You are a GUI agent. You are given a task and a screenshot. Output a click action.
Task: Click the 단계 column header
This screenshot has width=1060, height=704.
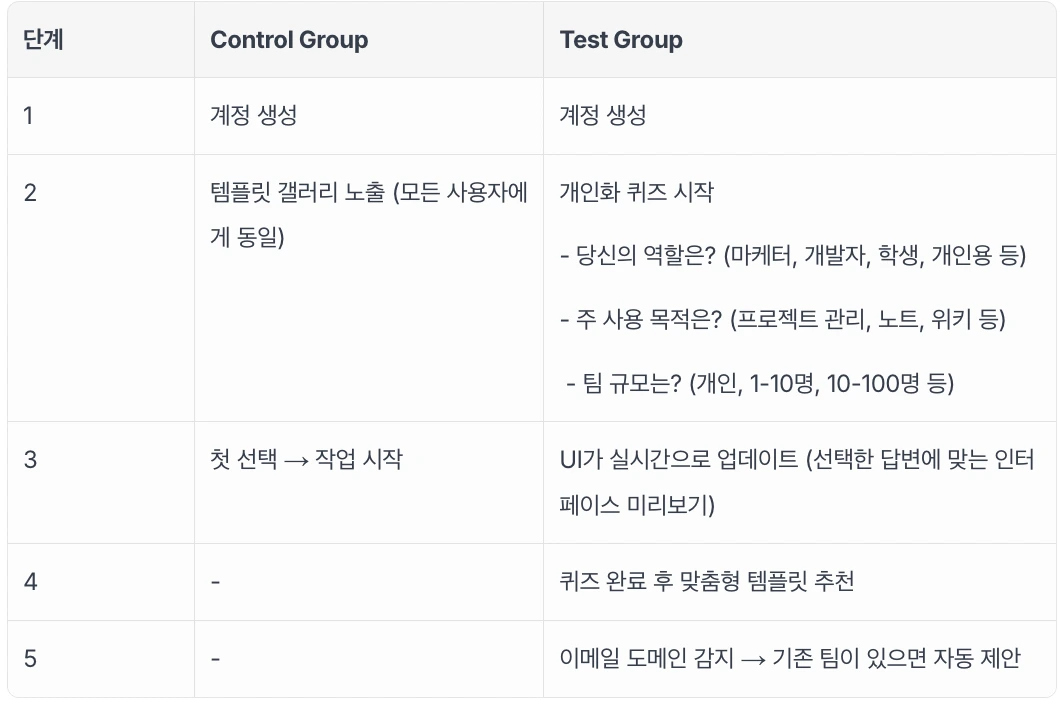pos(43,40)
